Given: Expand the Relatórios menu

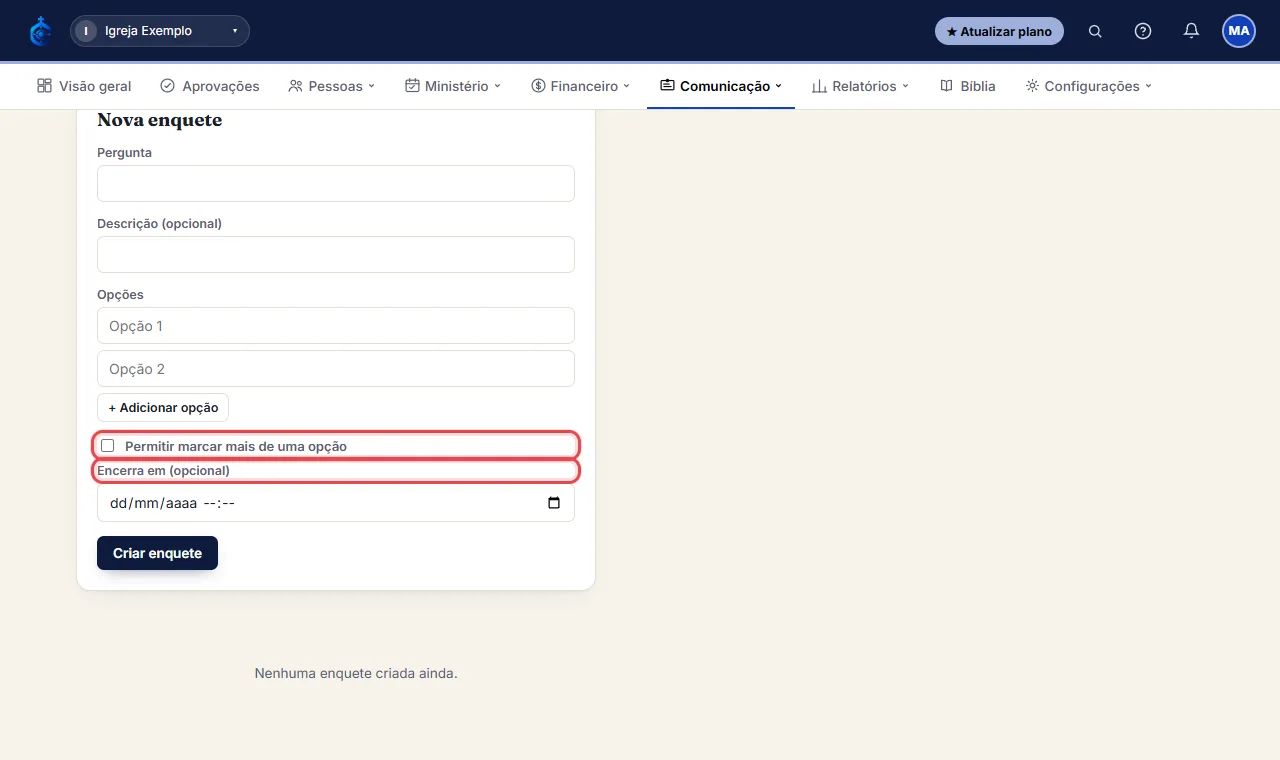Looking at the screenshot, I should [x=860, y=86].
